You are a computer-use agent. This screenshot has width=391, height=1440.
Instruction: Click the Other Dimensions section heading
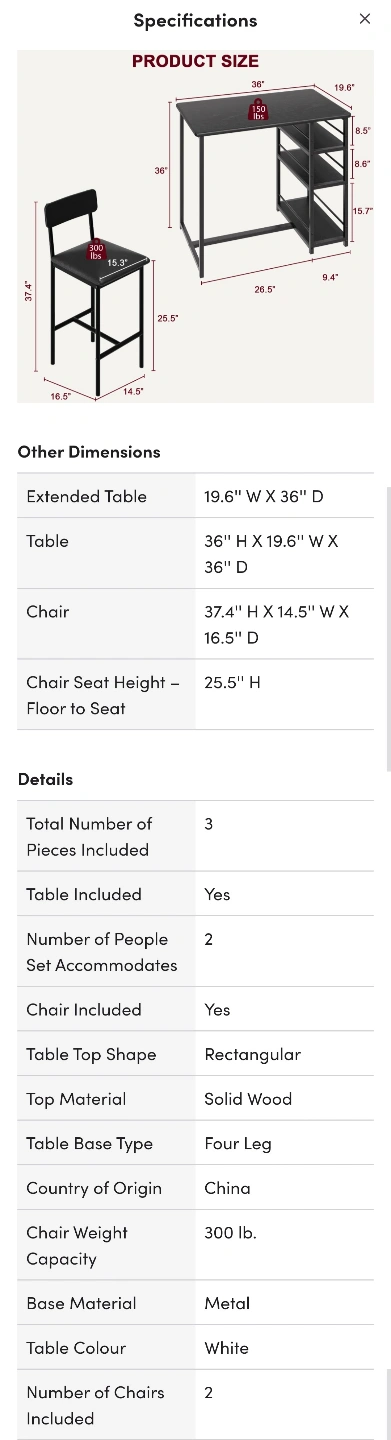(89, 452)
